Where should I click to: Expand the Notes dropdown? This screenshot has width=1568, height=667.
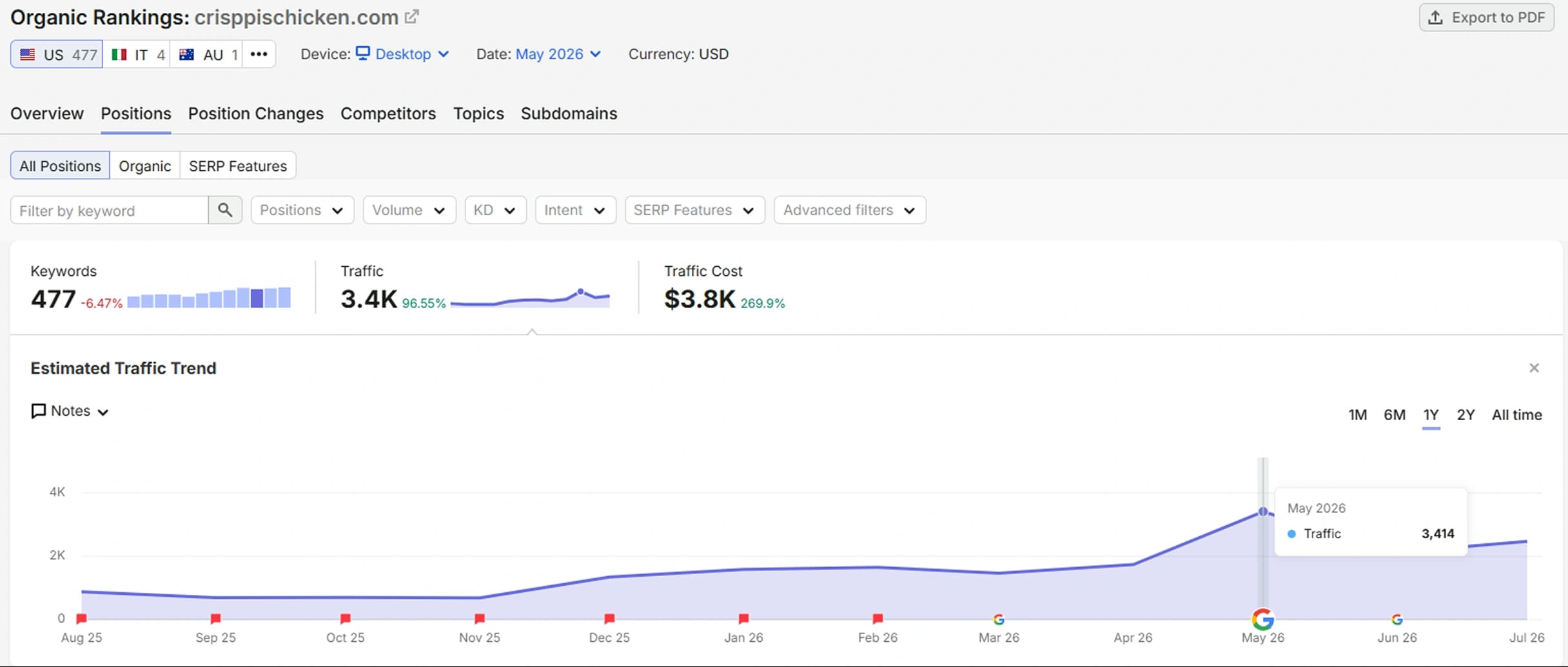pyautogui.click(x=70, y=411)
